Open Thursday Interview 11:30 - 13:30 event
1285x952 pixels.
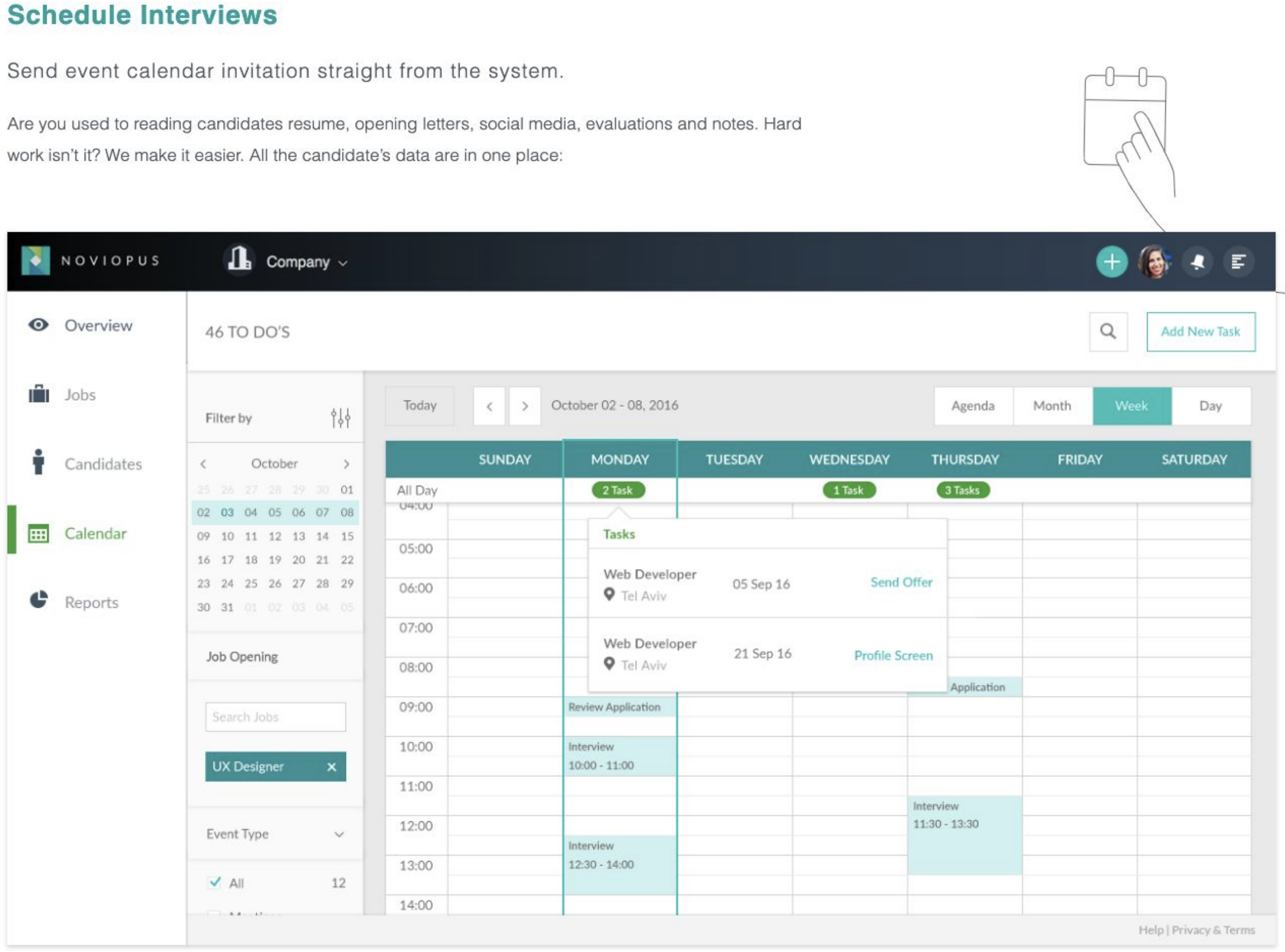pos(965,835)
